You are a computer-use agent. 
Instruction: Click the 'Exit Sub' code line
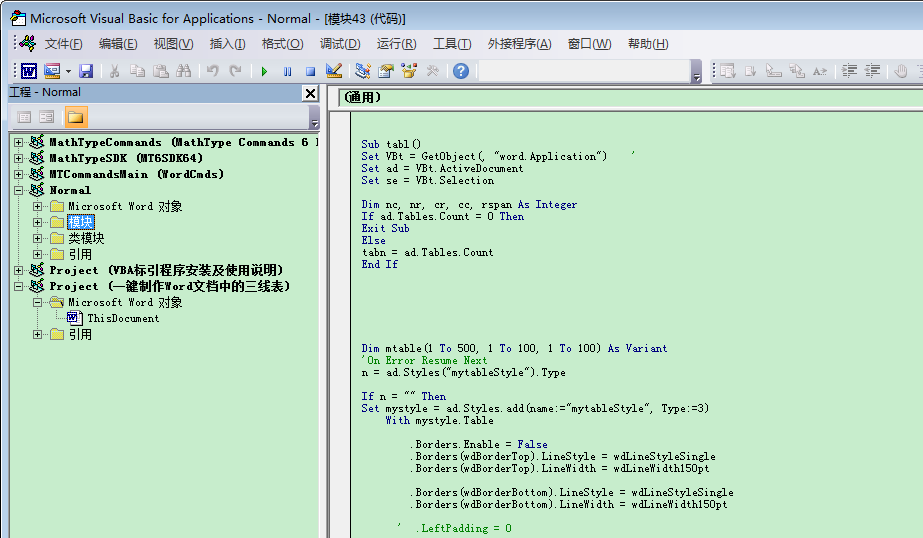pos(385,228)
